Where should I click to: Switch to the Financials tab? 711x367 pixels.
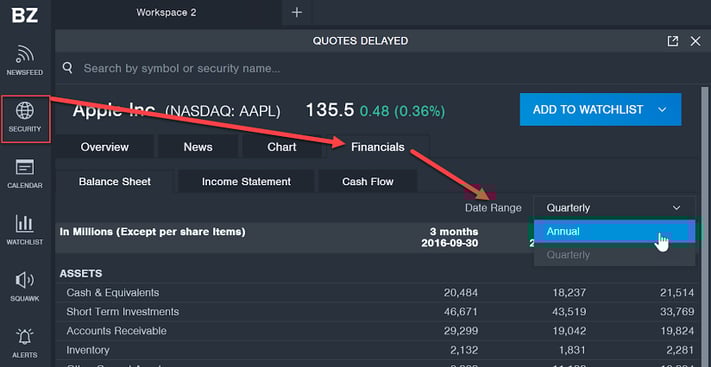pyautogui.click(x=378, y=147)
